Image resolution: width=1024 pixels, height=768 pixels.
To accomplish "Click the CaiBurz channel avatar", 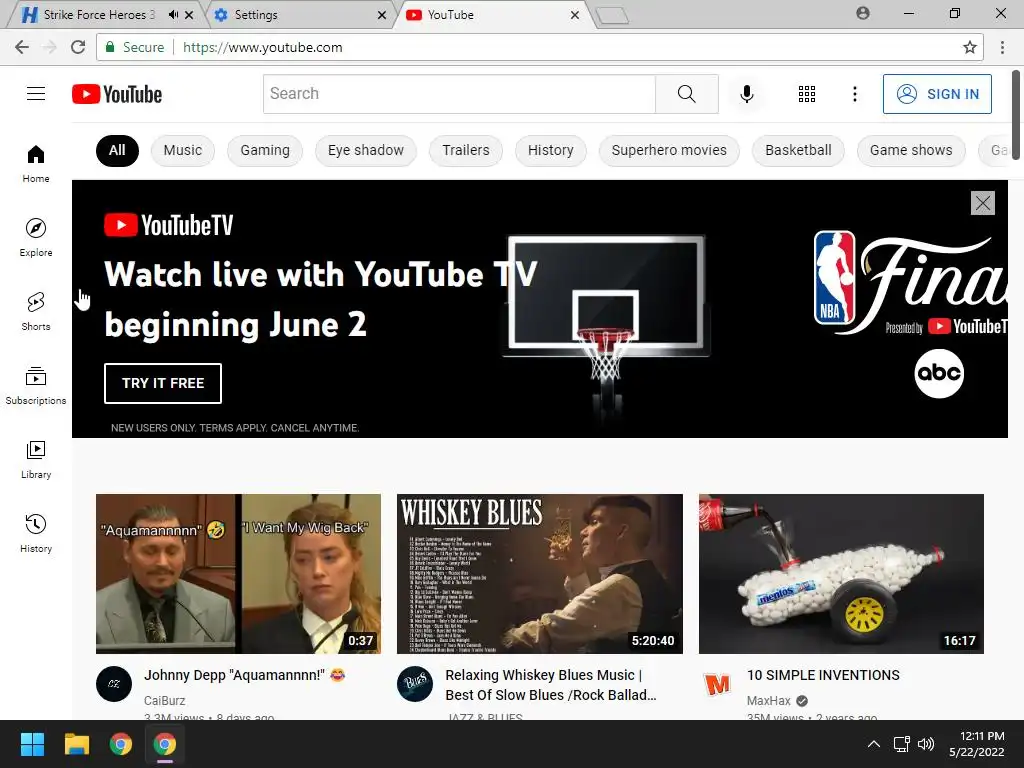I will pyautogui.click(x=114, y=684).
